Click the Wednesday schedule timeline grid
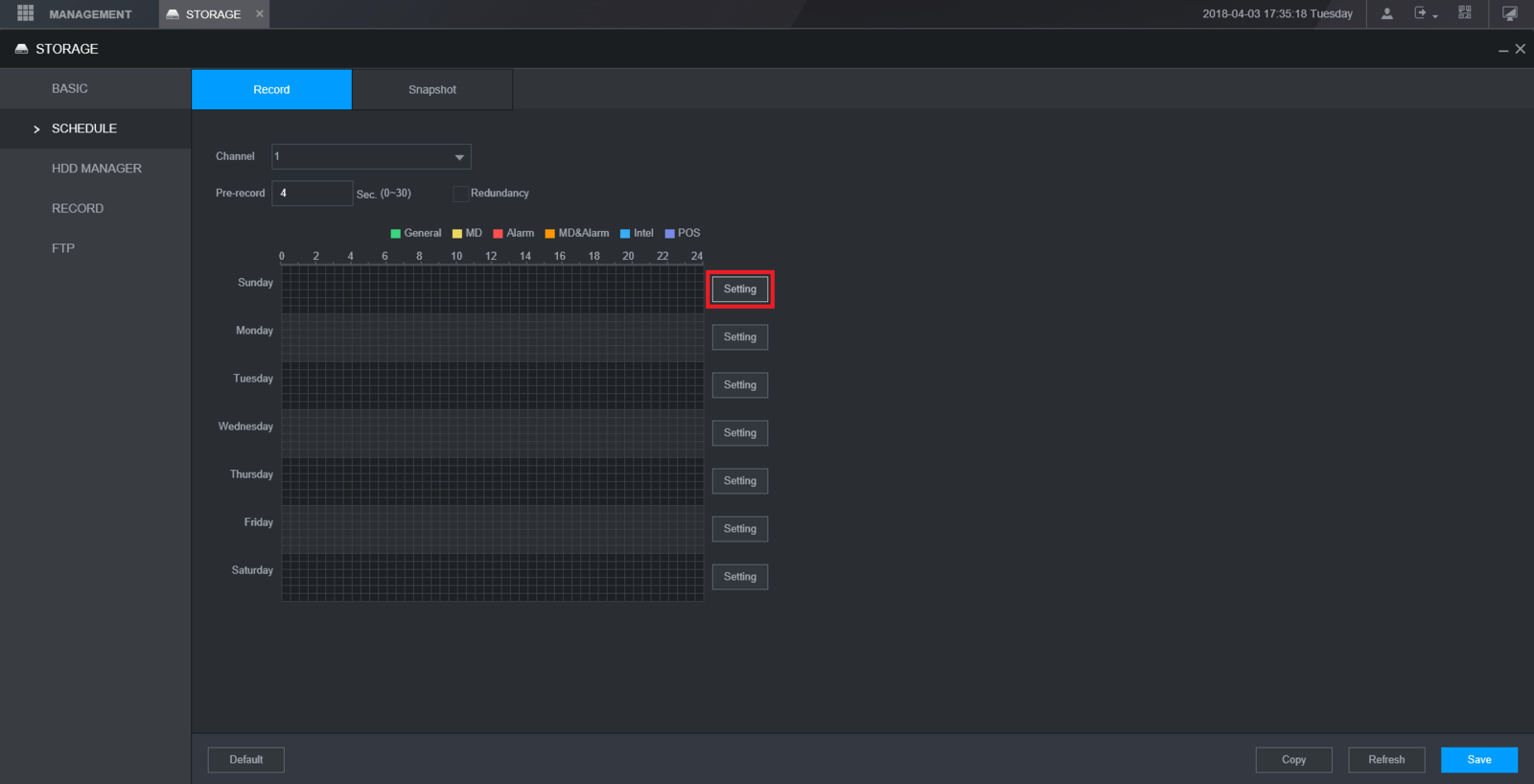 [x=493, y=433]
